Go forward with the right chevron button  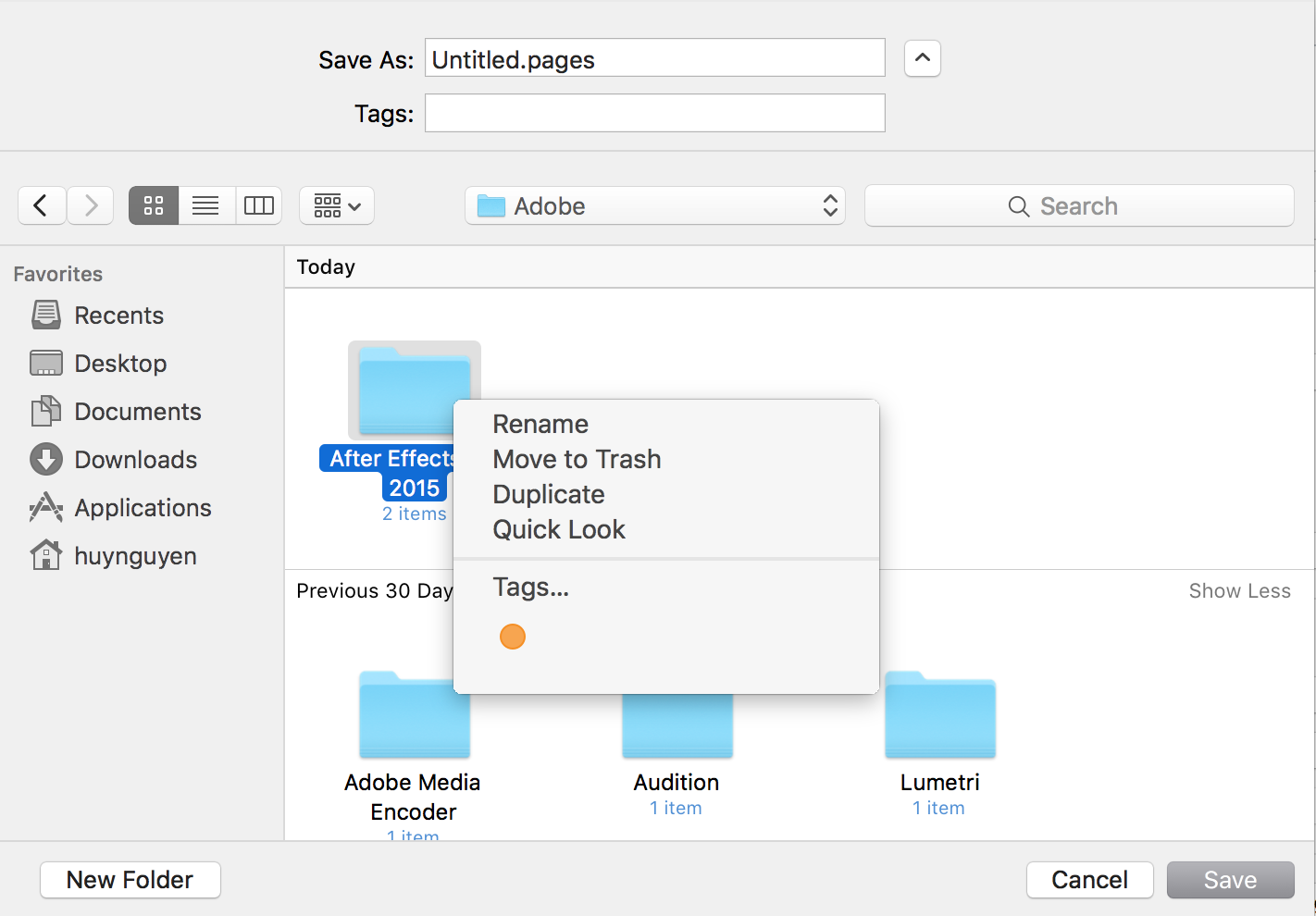[91, 205]
